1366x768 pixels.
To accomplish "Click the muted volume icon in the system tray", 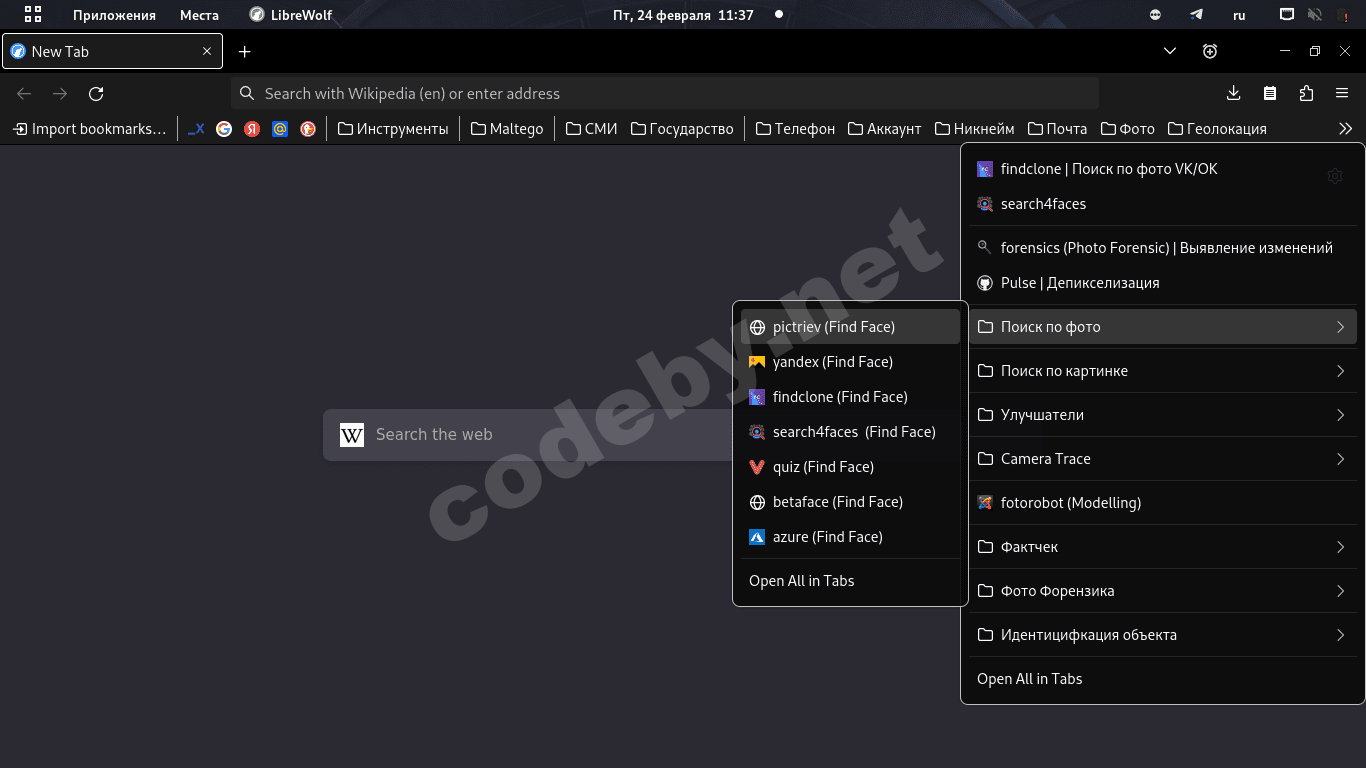I will coord(1314,15).
